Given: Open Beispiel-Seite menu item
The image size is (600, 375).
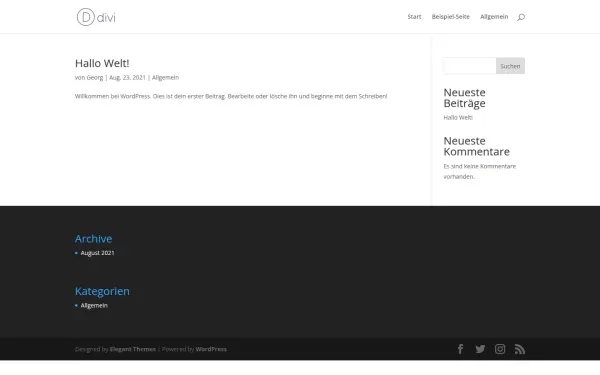Looking at the screenshot, I should (450, 16).
